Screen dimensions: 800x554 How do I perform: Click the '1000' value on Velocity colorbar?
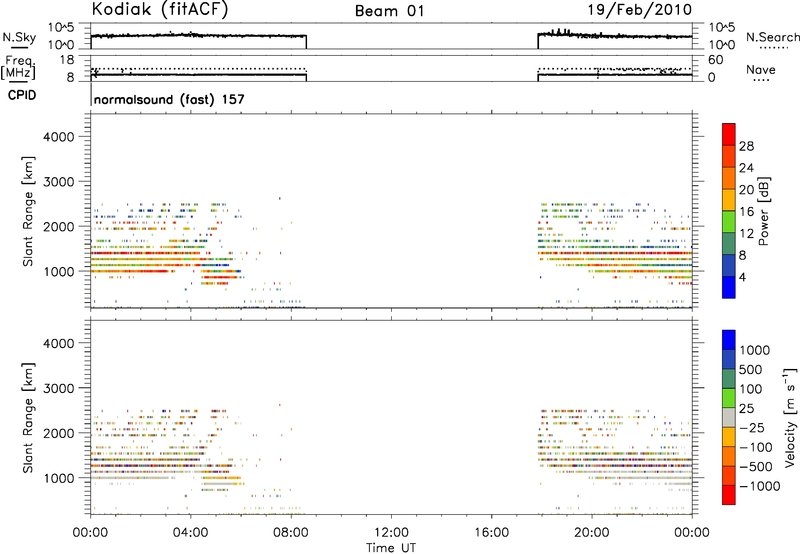tap(755, 350)
